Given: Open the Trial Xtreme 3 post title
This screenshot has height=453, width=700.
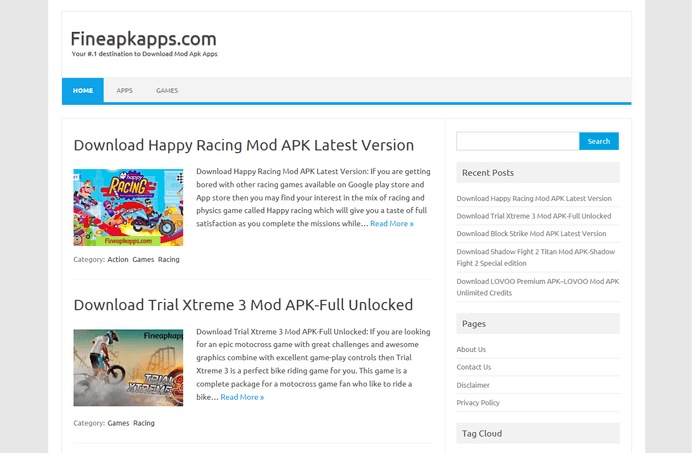Looking at the screenshot, I should tap(243, 304).
